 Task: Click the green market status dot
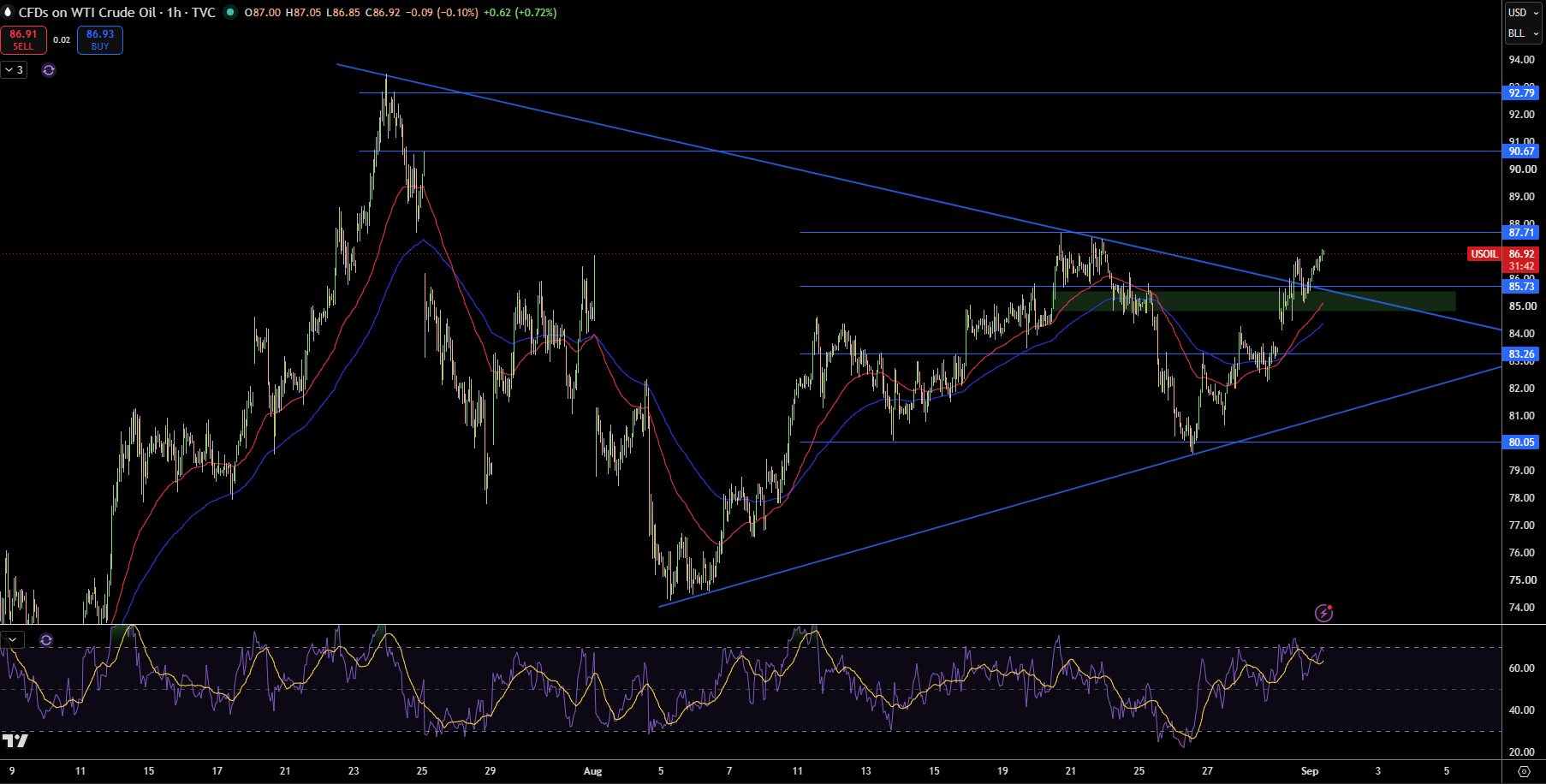click(230, 12)
